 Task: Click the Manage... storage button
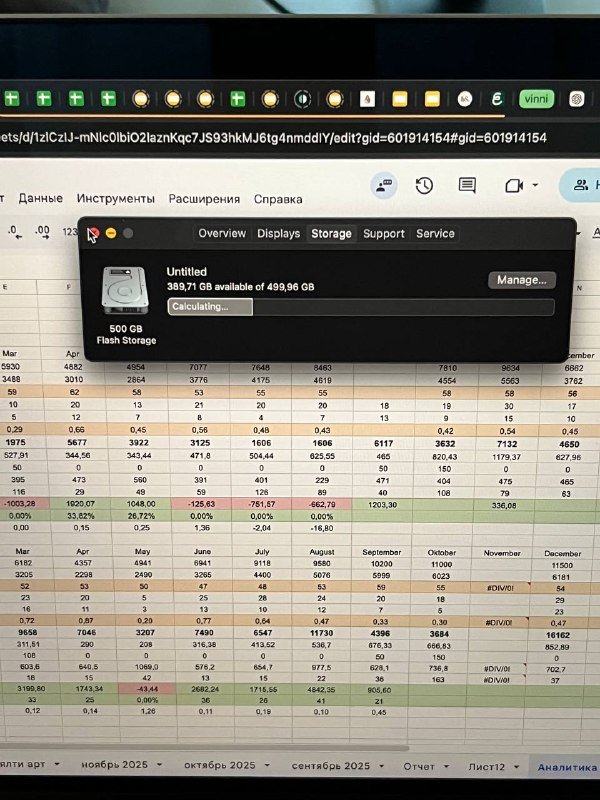coord(522,280)
